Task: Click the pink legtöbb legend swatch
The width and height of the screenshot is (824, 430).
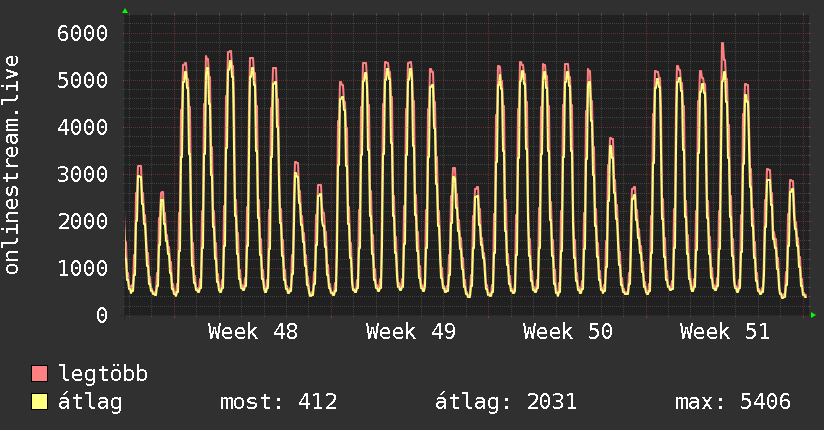Action: (x=39, y=373)
